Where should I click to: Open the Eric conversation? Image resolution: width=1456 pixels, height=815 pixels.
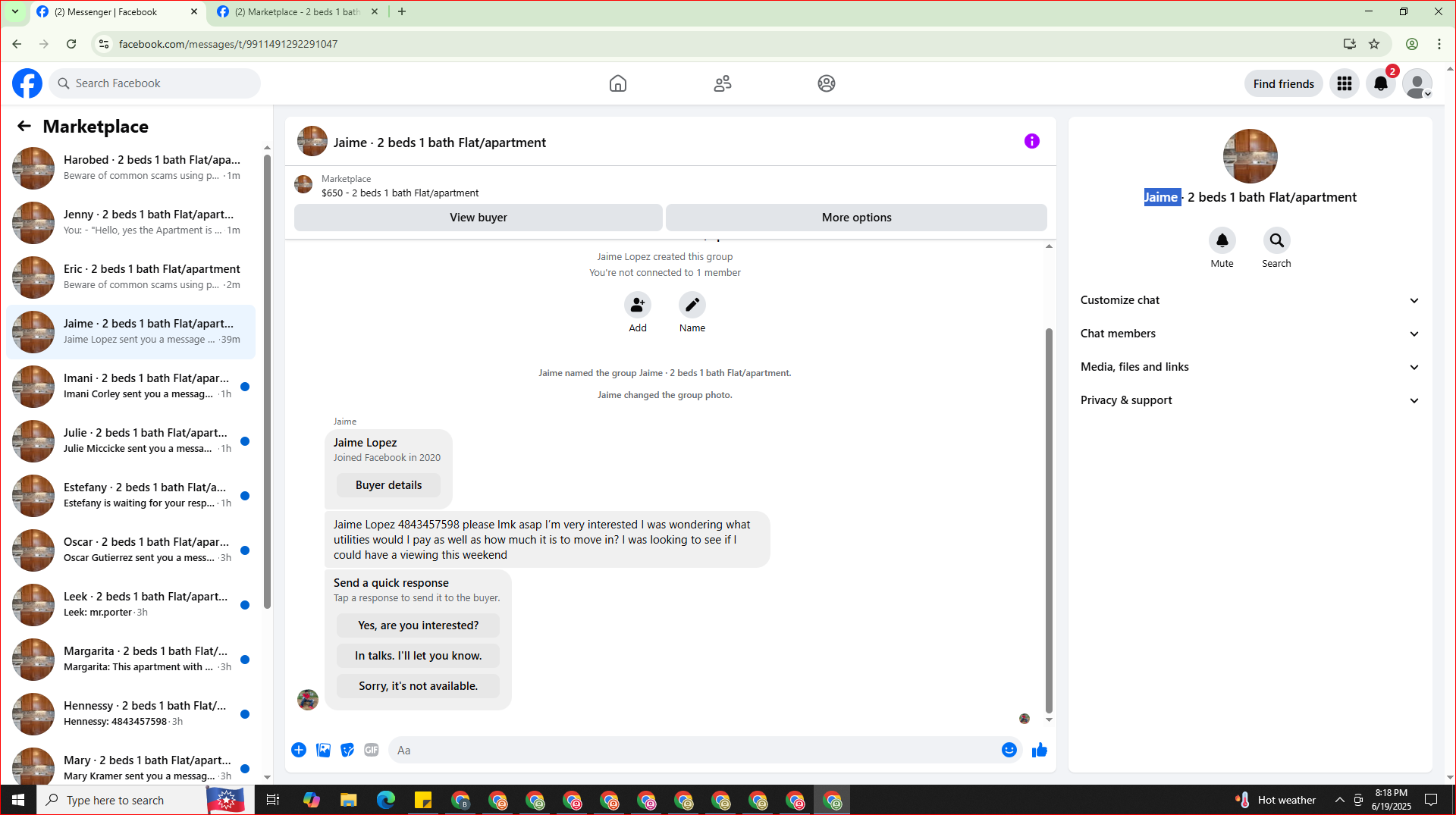tap(131, 277)
